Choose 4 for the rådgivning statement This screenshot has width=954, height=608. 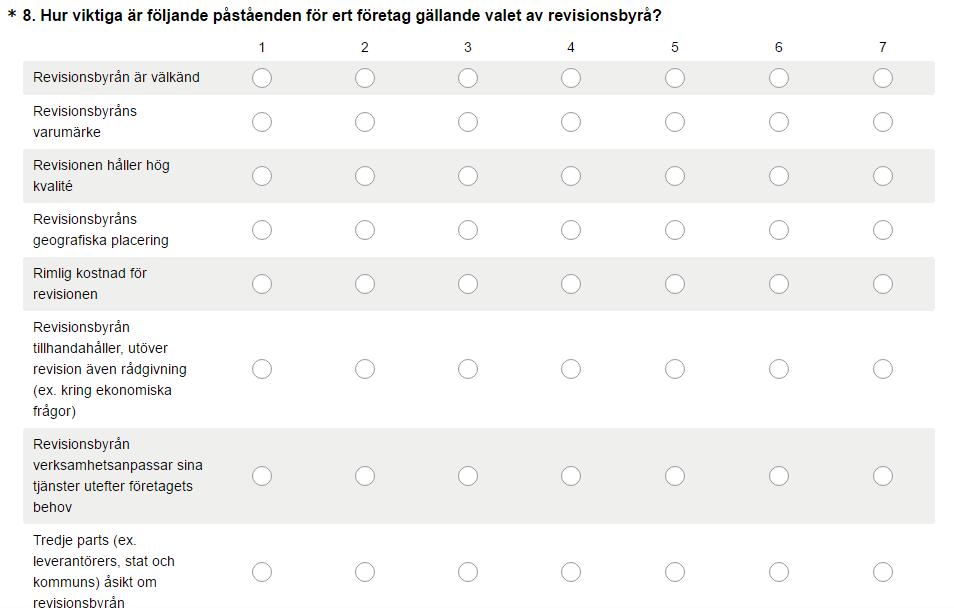(571, 369)
